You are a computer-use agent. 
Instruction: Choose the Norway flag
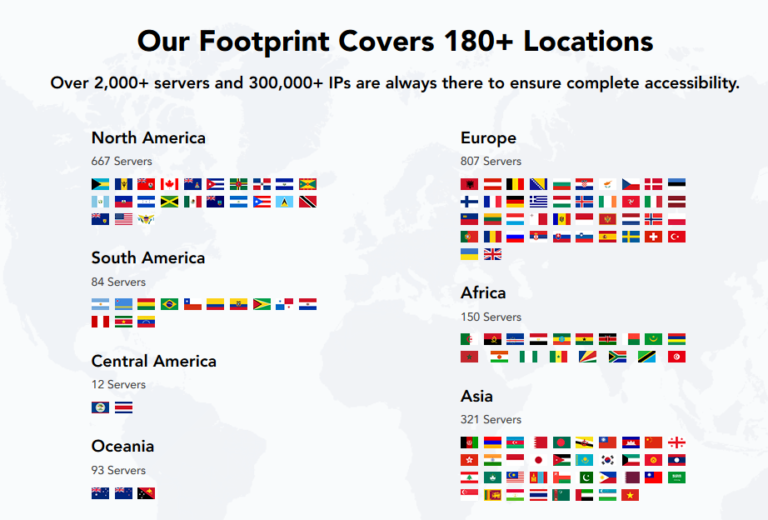653,219
